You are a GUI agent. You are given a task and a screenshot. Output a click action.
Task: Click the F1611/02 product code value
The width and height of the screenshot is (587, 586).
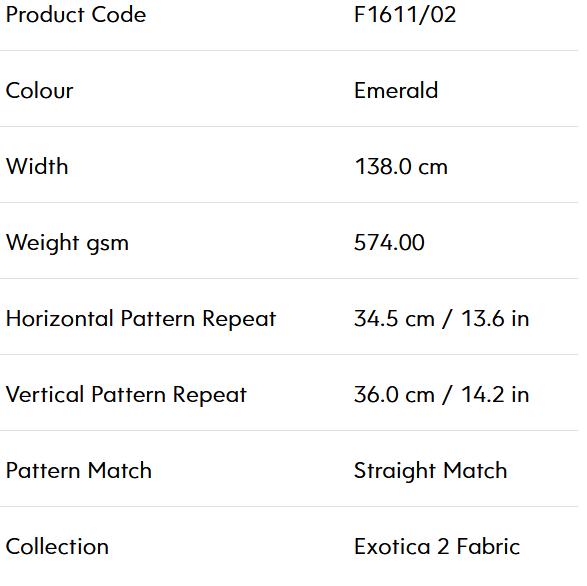pos(405,15)
